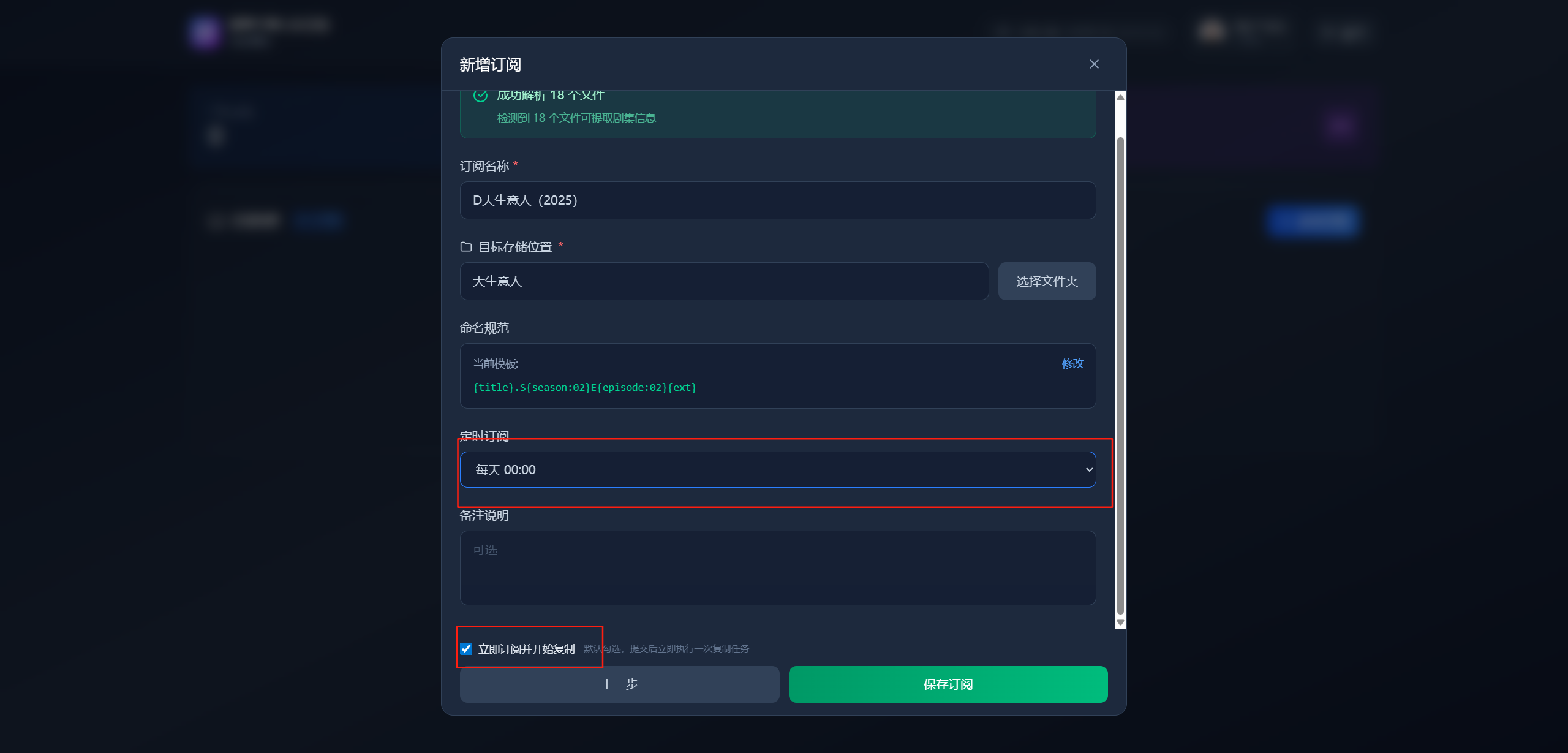The image size is (1568, 753).
Task: Click the scrollbar down arrow in the dialog
Action: pos(1120,622)
